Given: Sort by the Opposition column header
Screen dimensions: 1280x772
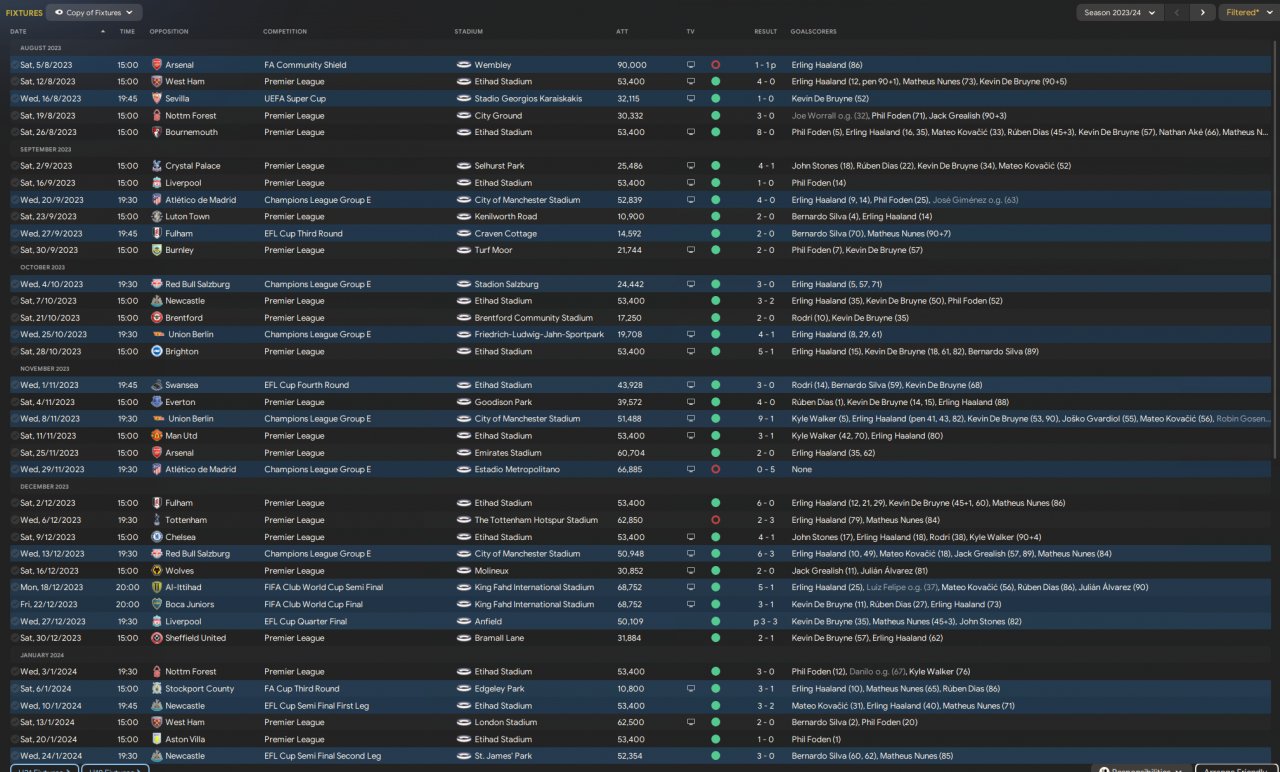Looking at the screenshot, I should (x=169, y=32).
